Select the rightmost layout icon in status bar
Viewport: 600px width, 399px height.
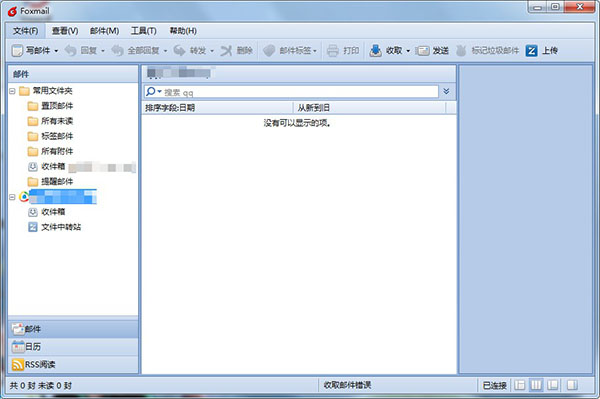572,385
